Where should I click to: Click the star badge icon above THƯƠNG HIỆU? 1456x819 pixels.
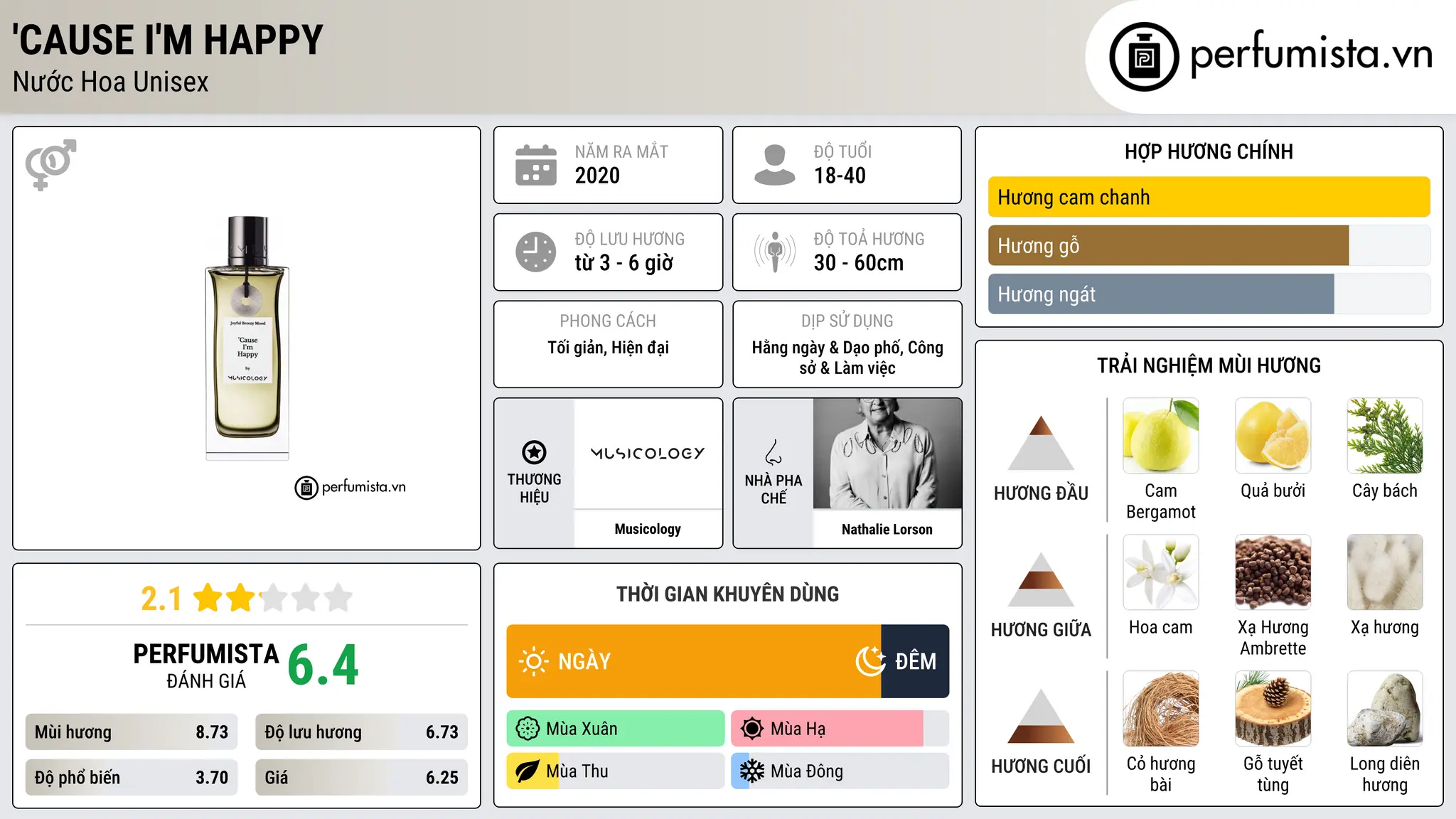coord(534,452)
